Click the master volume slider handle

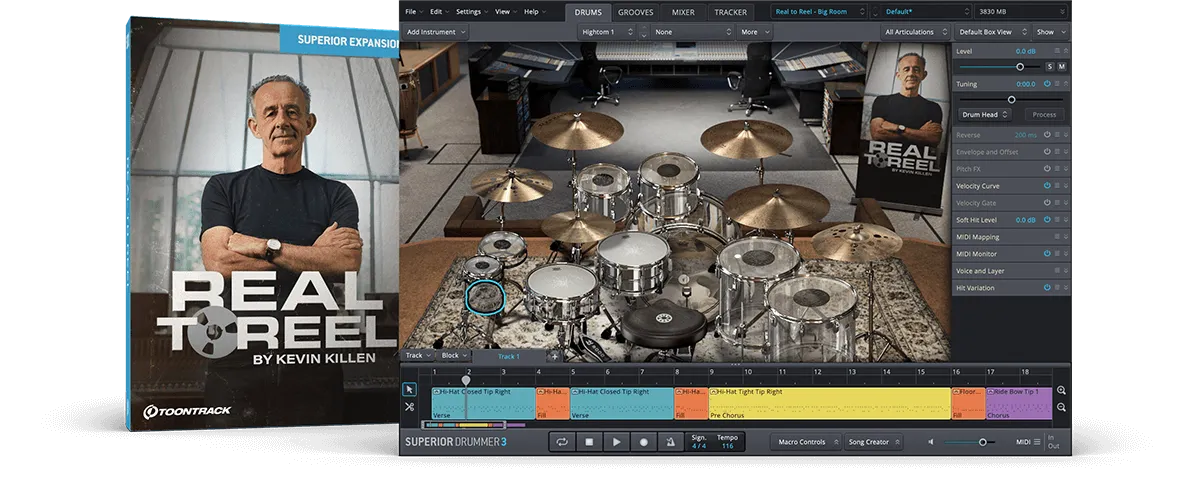click(982, 441)
